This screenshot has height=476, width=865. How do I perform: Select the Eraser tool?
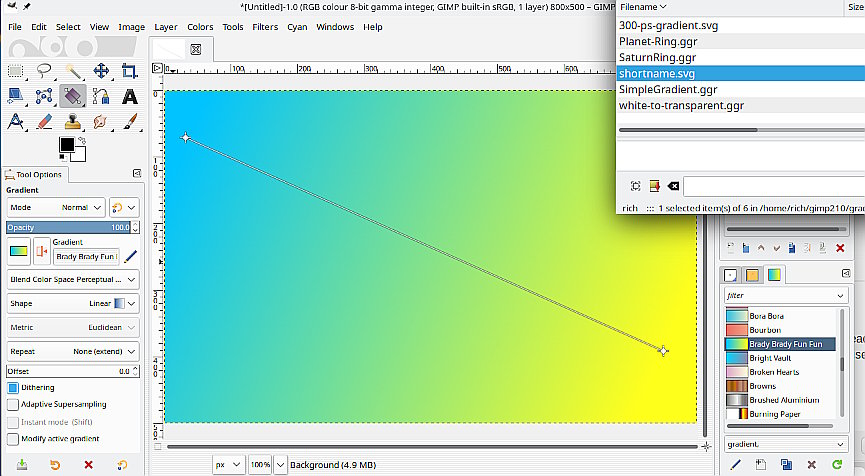[x=44, y=121]
